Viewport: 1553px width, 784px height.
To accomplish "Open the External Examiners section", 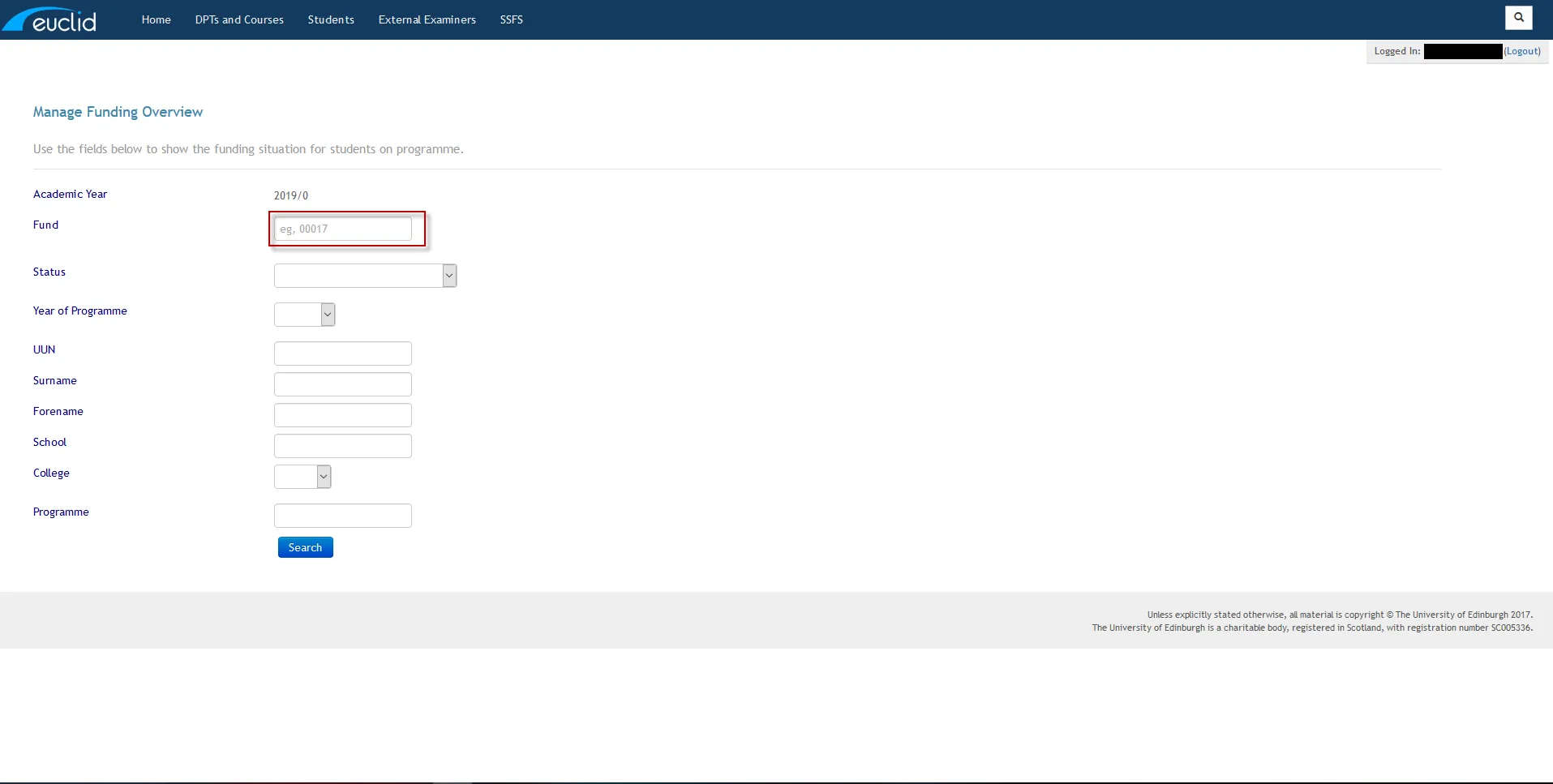I will (426, 19).
